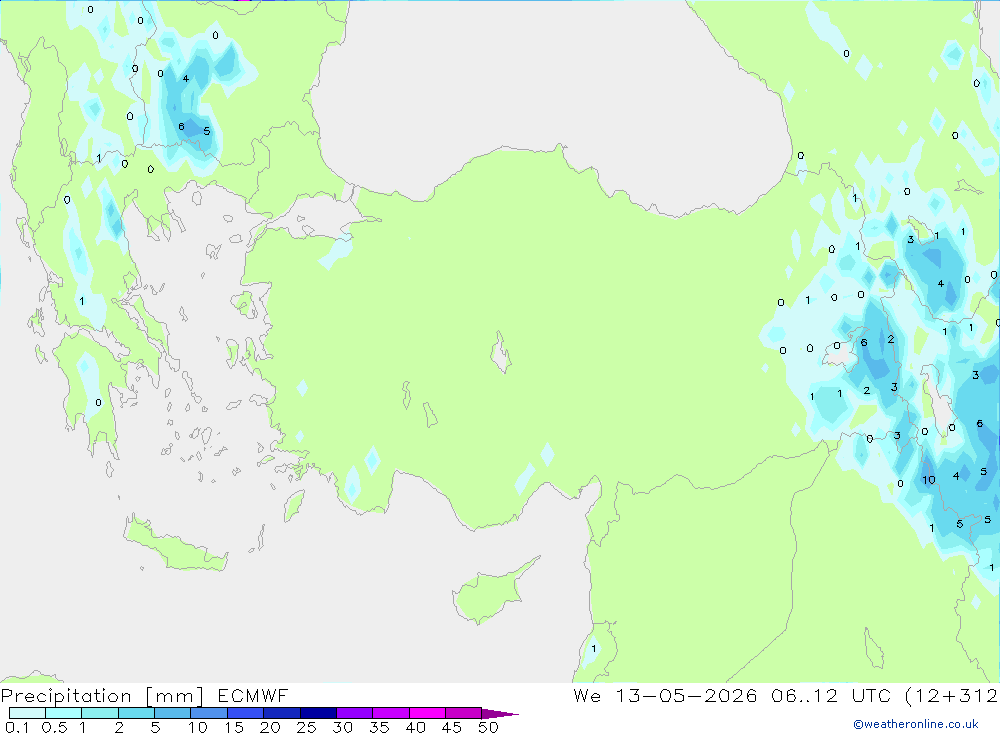
Task: Select the 30–35 mm purple legend swatch
Action: coord(354,713)
